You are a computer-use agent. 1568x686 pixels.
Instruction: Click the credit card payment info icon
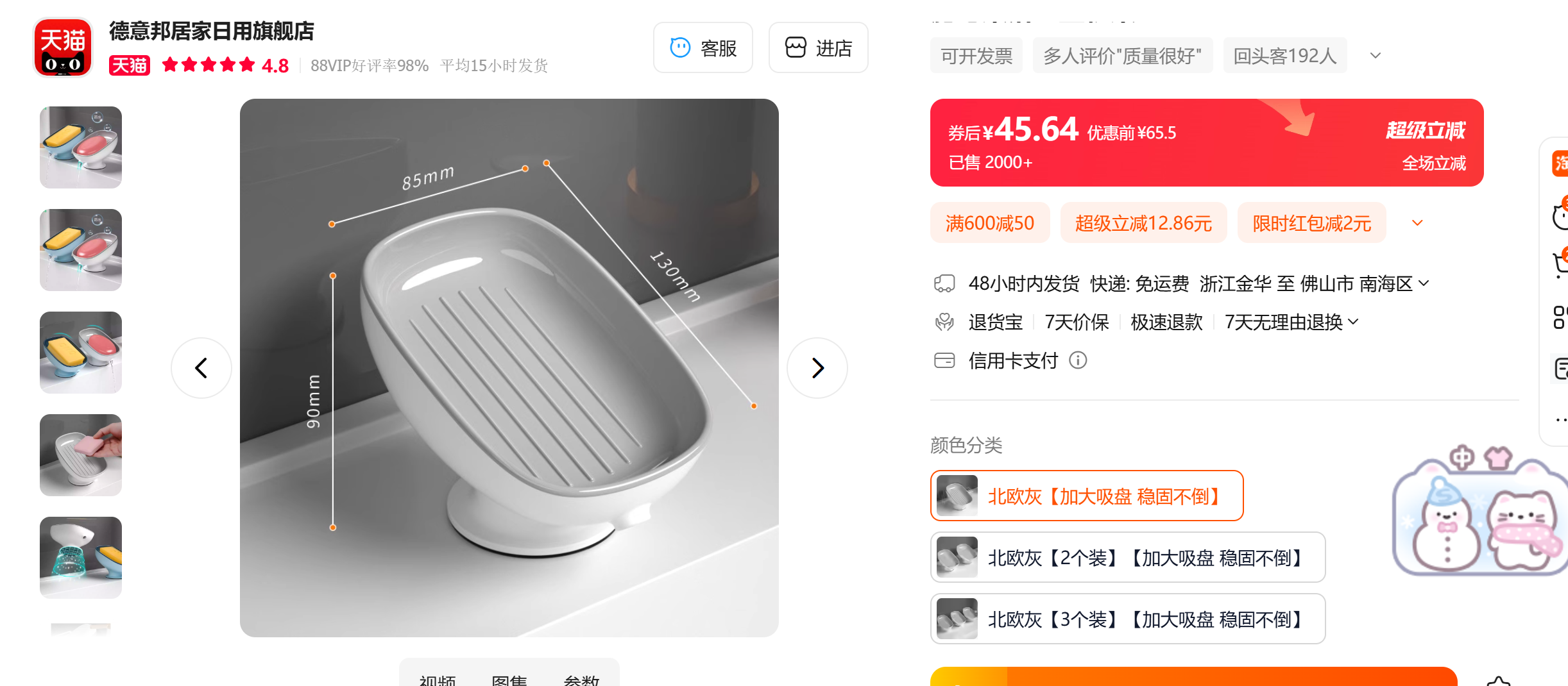[x=1078, y=360]
